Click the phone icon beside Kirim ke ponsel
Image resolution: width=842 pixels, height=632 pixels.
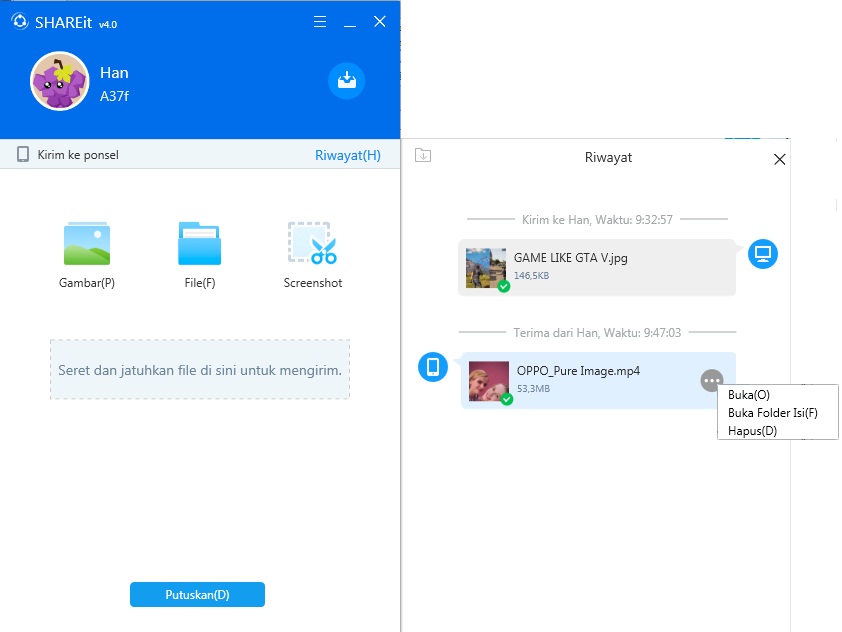tap(23, 155)
